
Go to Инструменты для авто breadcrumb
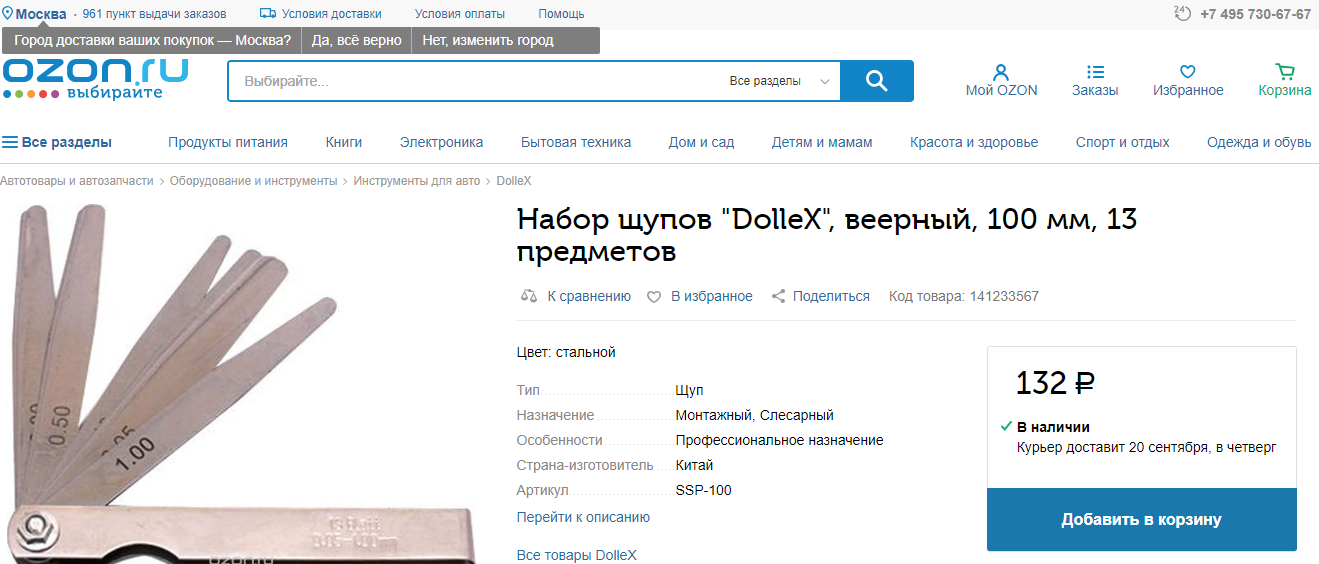(416, 181)
